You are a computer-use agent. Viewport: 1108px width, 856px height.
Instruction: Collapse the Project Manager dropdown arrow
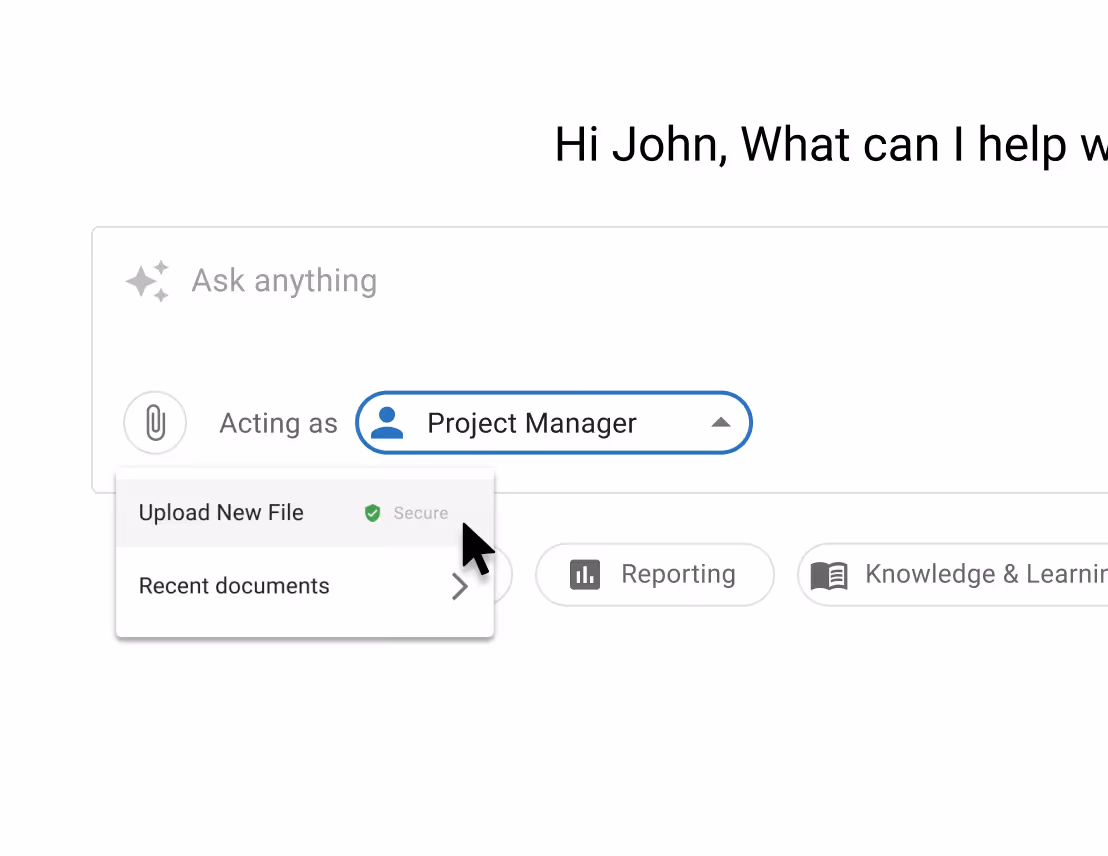(721, 423)
